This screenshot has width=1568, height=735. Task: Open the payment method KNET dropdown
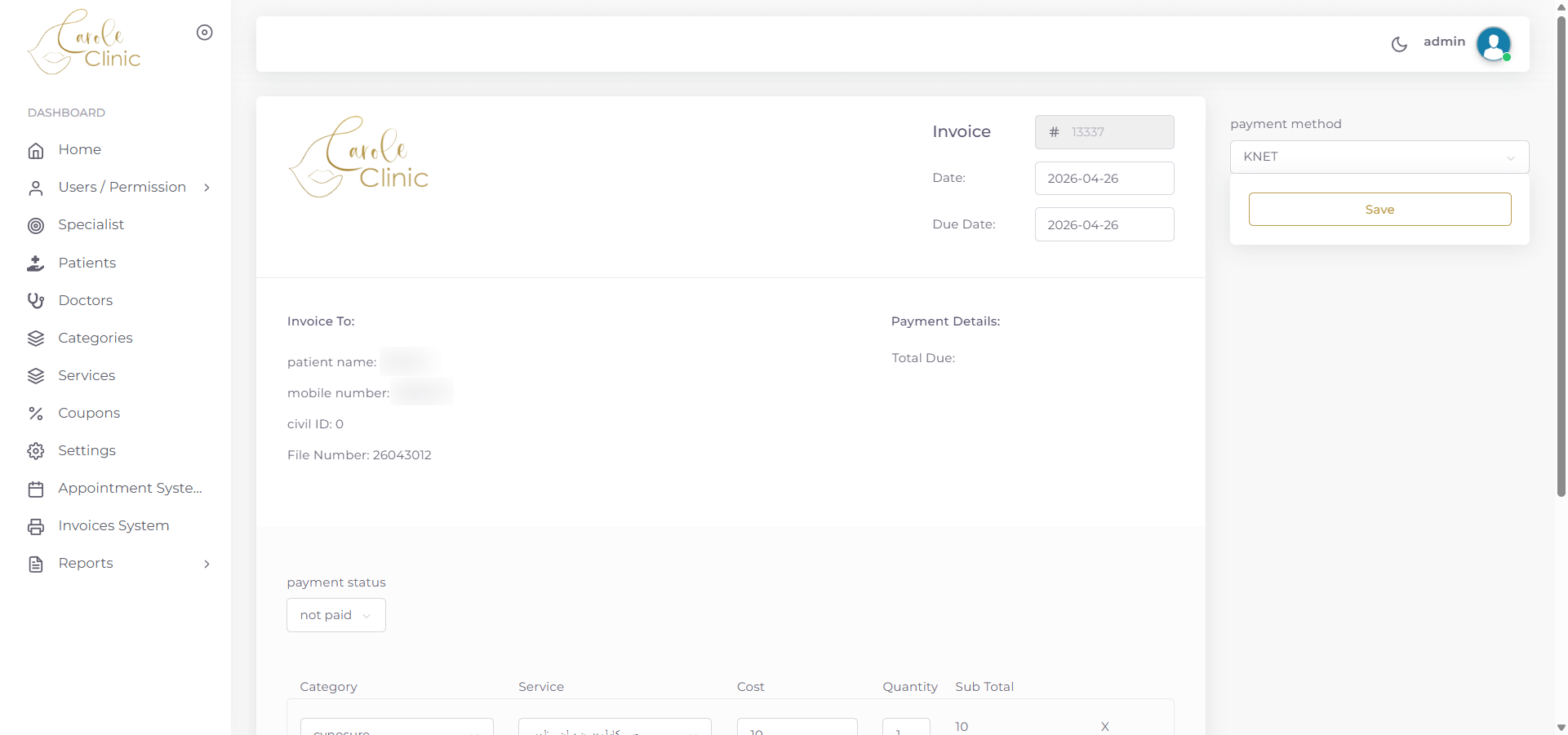[1379, 157]
